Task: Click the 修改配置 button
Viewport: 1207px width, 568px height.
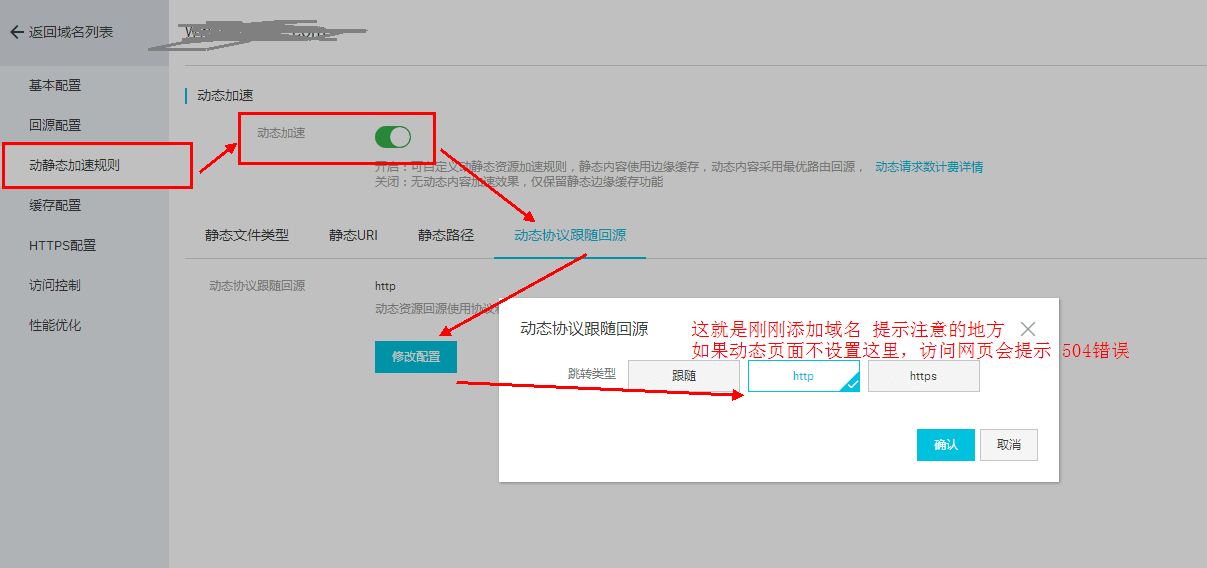Action: 416,357
